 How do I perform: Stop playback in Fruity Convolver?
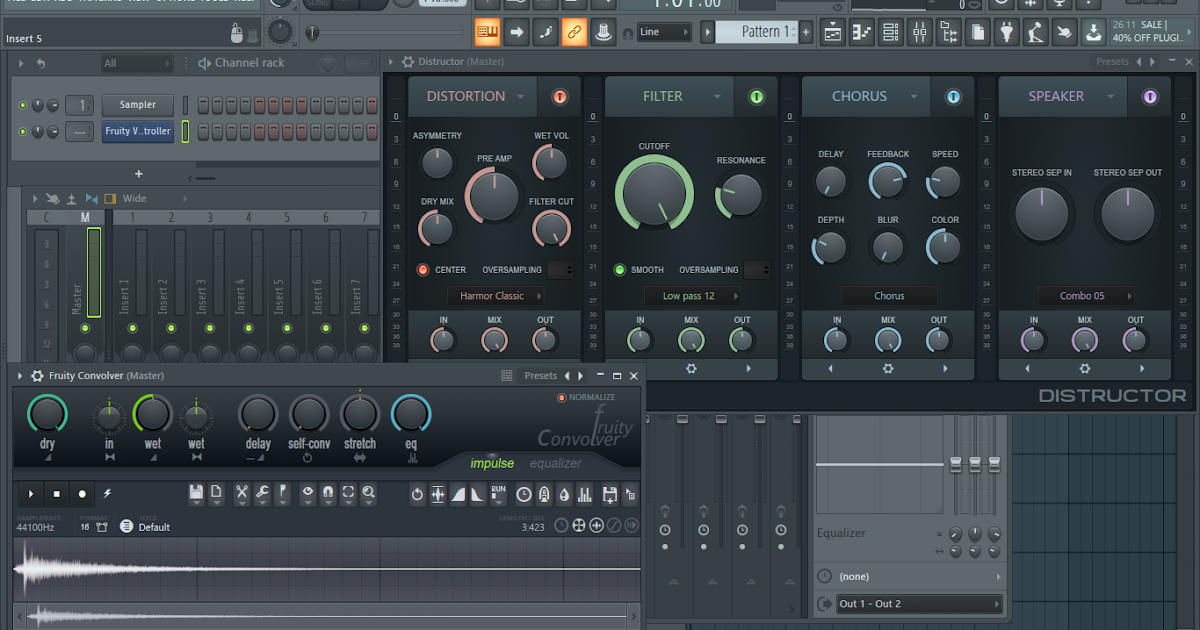point(56,493)
